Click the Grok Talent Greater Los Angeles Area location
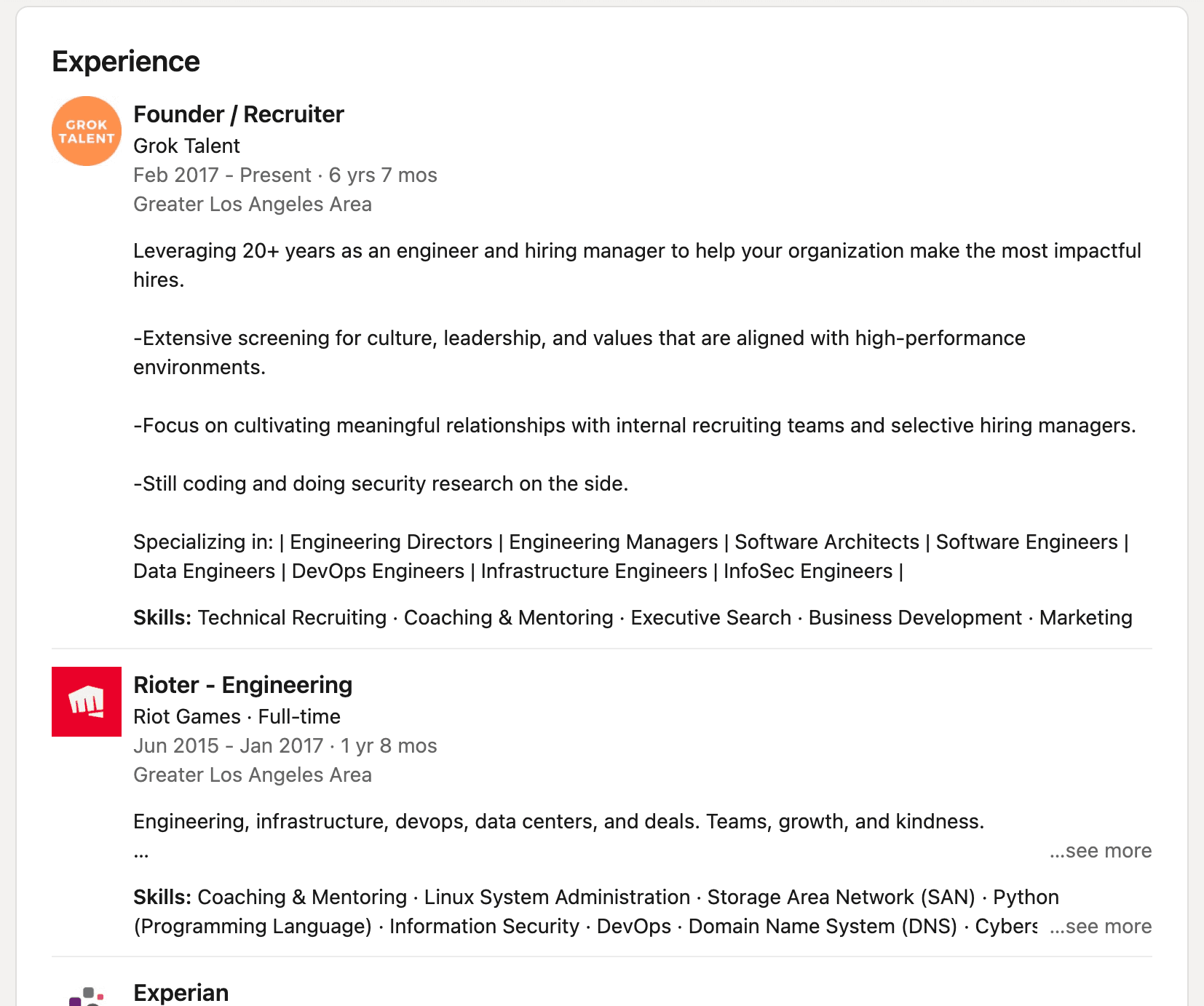The image size is (1204, 1006). [x=252, y=205]
